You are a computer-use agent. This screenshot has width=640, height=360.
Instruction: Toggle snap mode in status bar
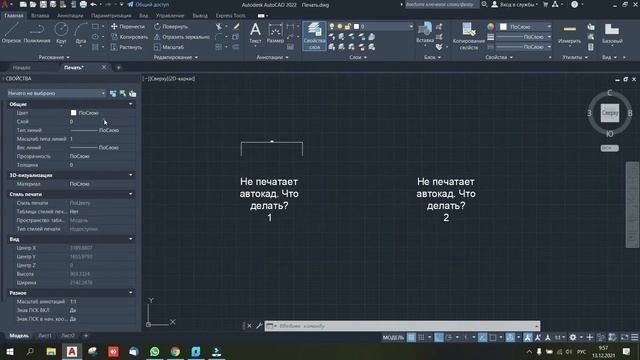click(421, 338)
